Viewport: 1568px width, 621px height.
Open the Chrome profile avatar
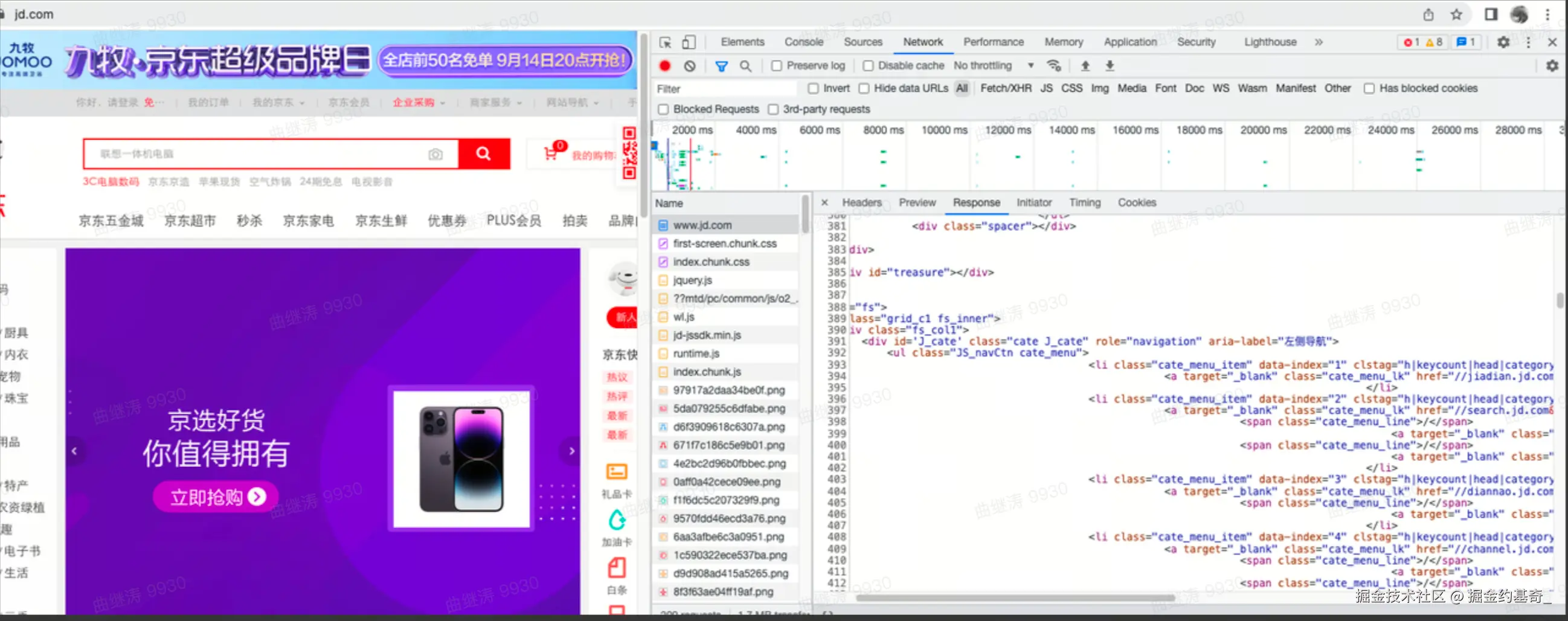tap(1519, 14)
